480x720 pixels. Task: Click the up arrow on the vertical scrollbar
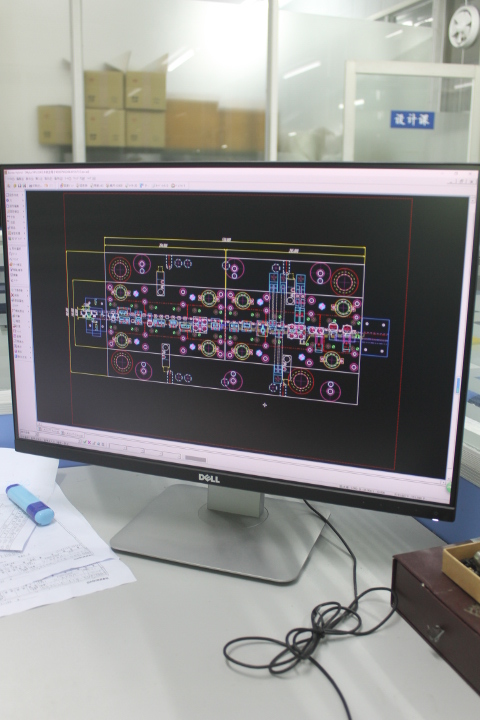472,201
